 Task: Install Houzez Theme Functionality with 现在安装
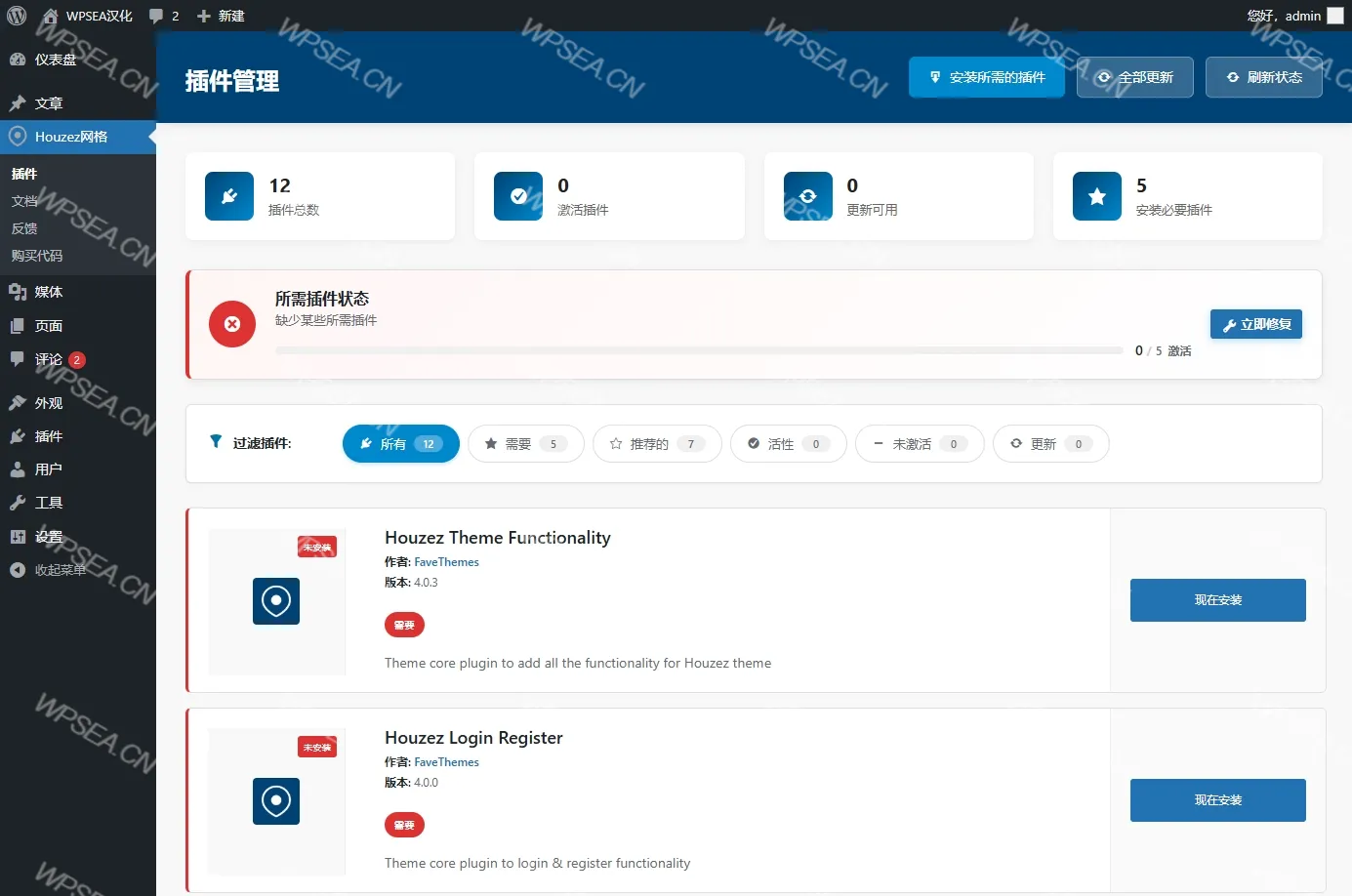point(1218,600)
